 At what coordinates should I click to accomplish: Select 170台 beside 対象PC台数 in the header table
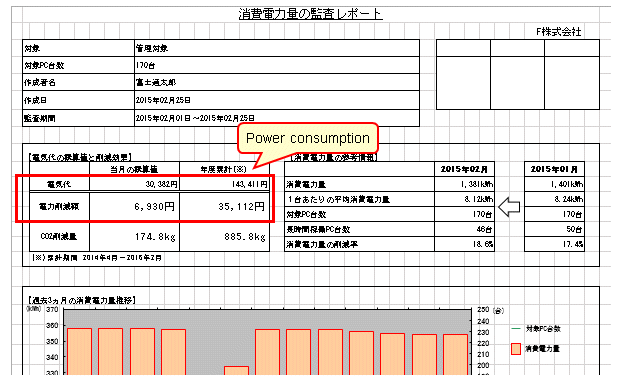145,65
